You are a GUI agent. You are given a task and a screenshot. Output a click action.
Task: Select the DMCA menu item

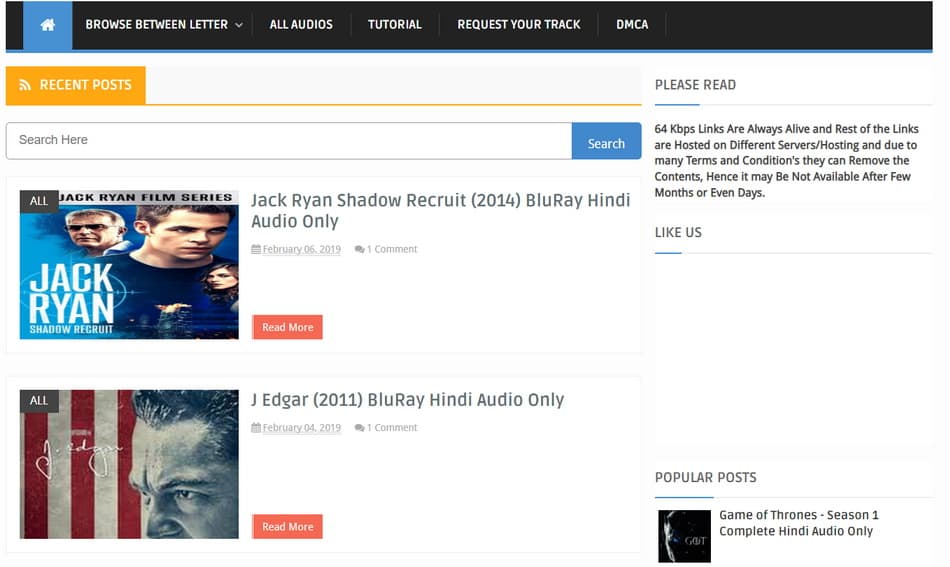pos(632,25)
